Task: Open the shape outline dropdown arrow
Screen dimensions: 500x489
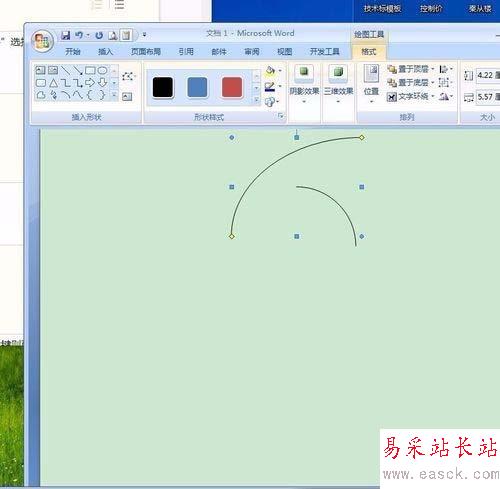Action: (x=280, y=86)
